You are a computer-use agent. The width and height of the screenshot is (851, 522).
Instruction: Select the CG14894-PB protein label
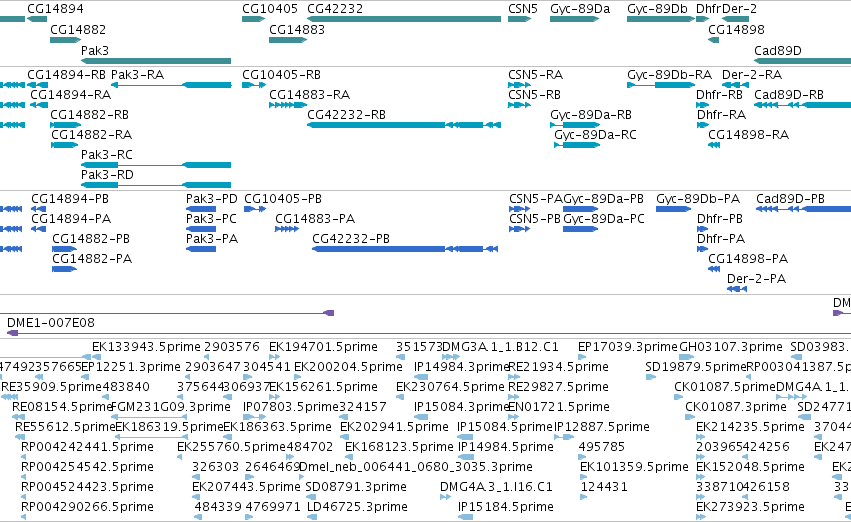pos(70,199)
